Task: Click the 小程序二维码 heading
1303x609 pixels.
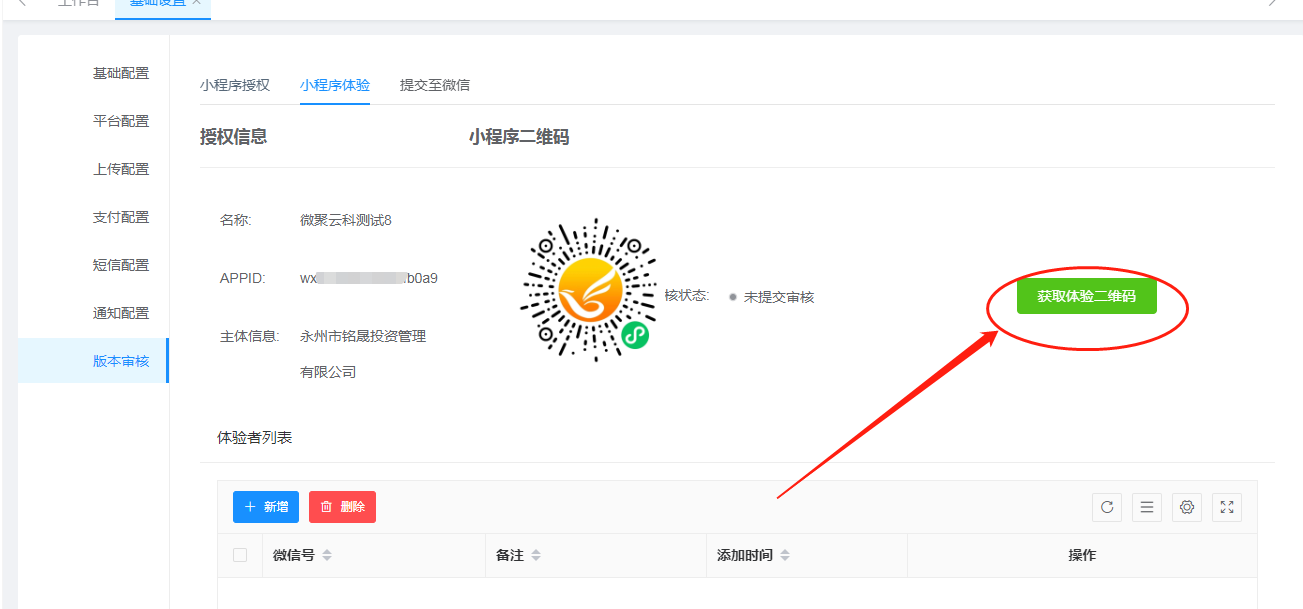Action: (519, 137)
